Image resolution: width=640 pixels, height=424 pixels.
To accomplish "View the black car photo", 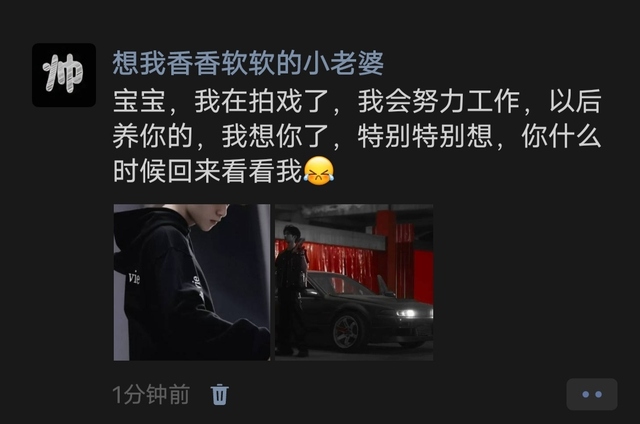I will [354, 282].
